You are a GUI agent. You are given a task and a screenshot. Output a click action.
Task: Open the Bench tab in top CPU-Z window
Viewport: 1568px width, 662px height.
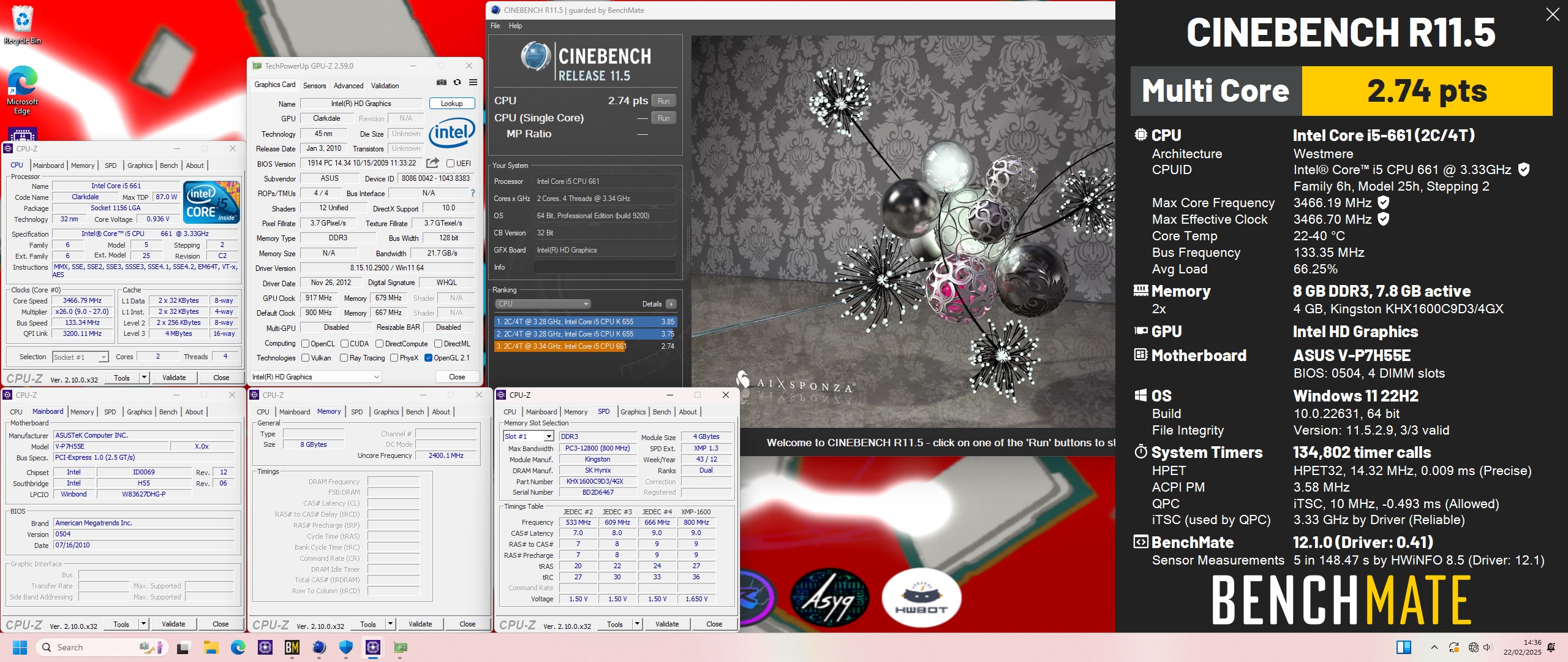[168, 165]
